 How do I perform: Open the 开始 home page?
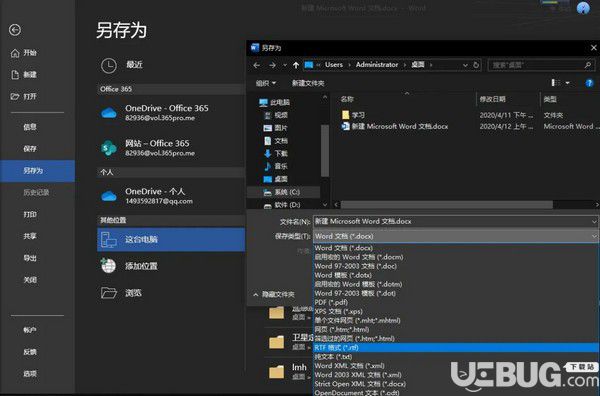coord(24,53)
